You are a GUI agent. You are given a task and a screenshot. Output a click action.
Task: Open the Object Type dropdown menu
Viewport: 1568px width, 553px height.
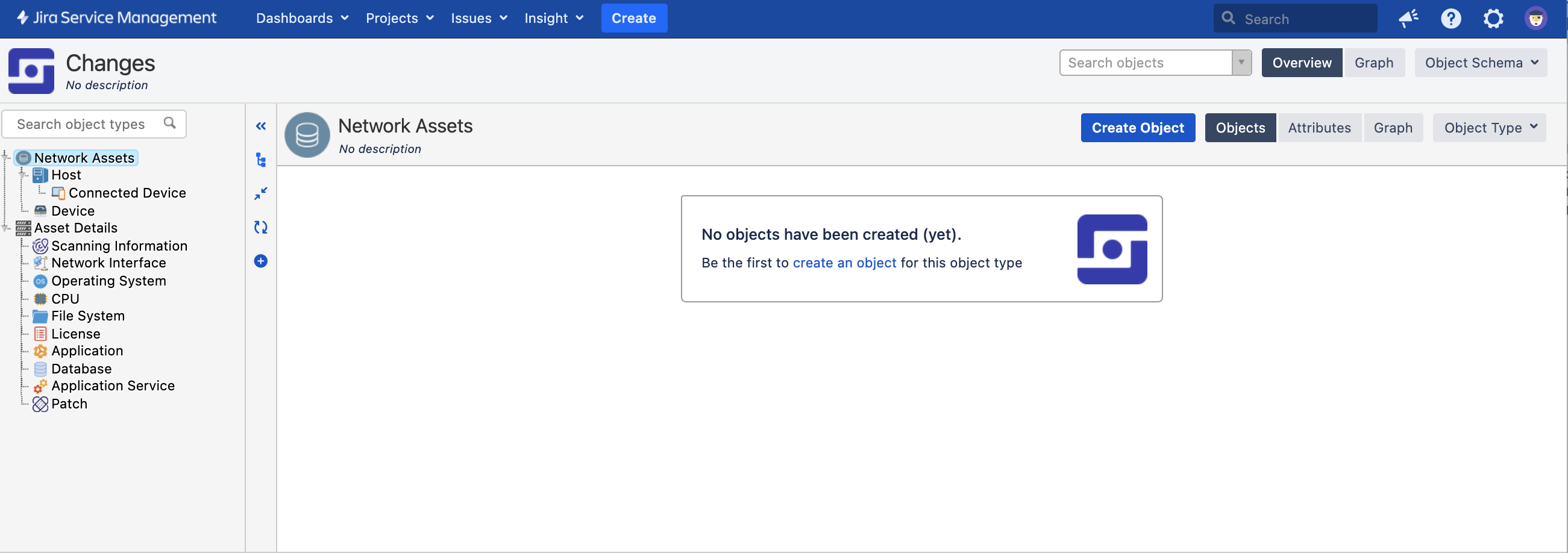click(x=1489, y=128)
